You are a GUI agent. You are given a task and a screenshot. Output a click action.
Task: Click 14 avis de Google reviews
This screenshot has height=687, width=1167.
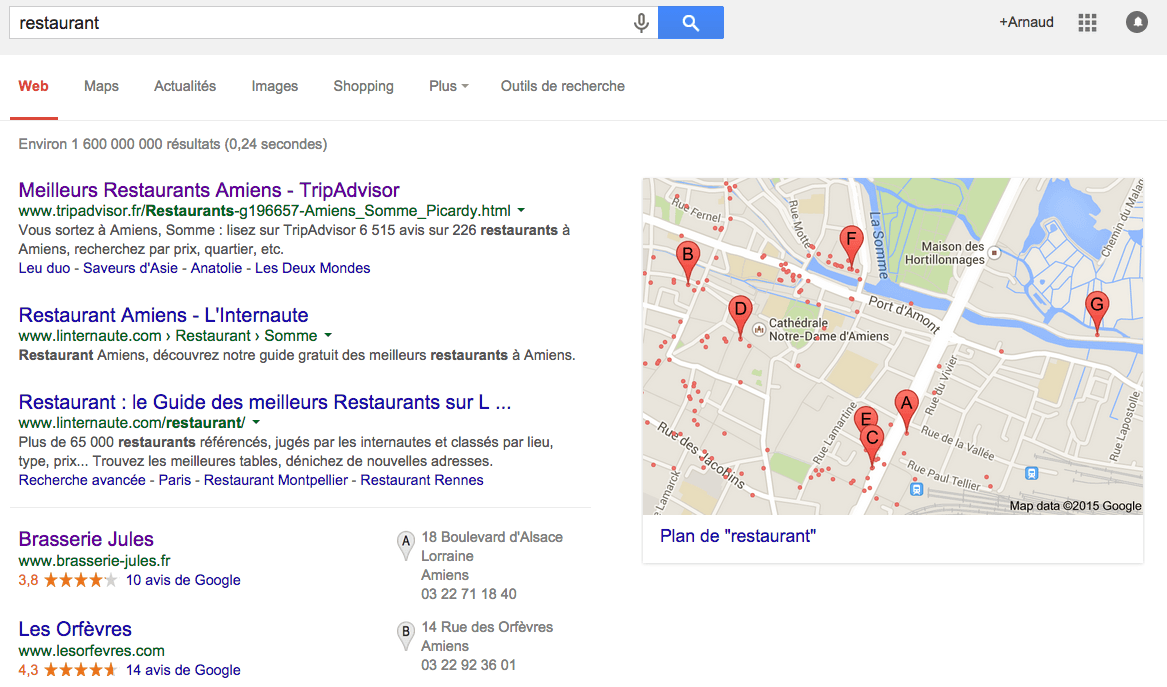(x=183, y=670)
